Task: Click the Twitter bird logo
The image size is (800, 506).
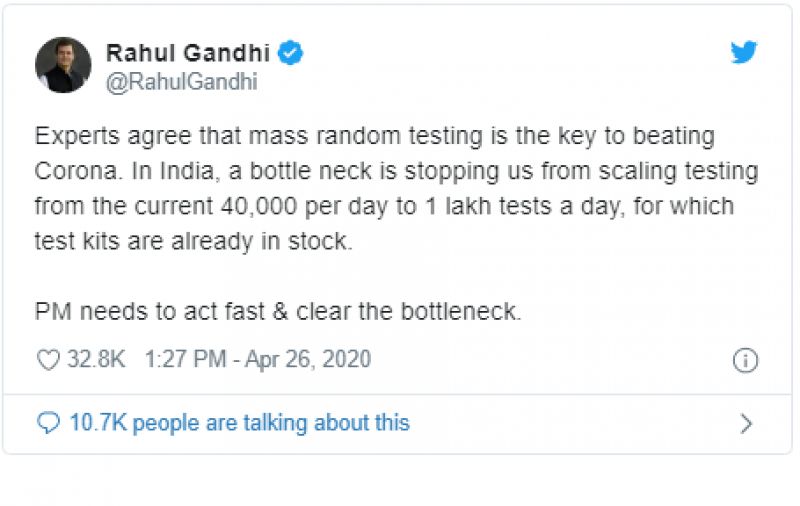Action: pos(744,53)
